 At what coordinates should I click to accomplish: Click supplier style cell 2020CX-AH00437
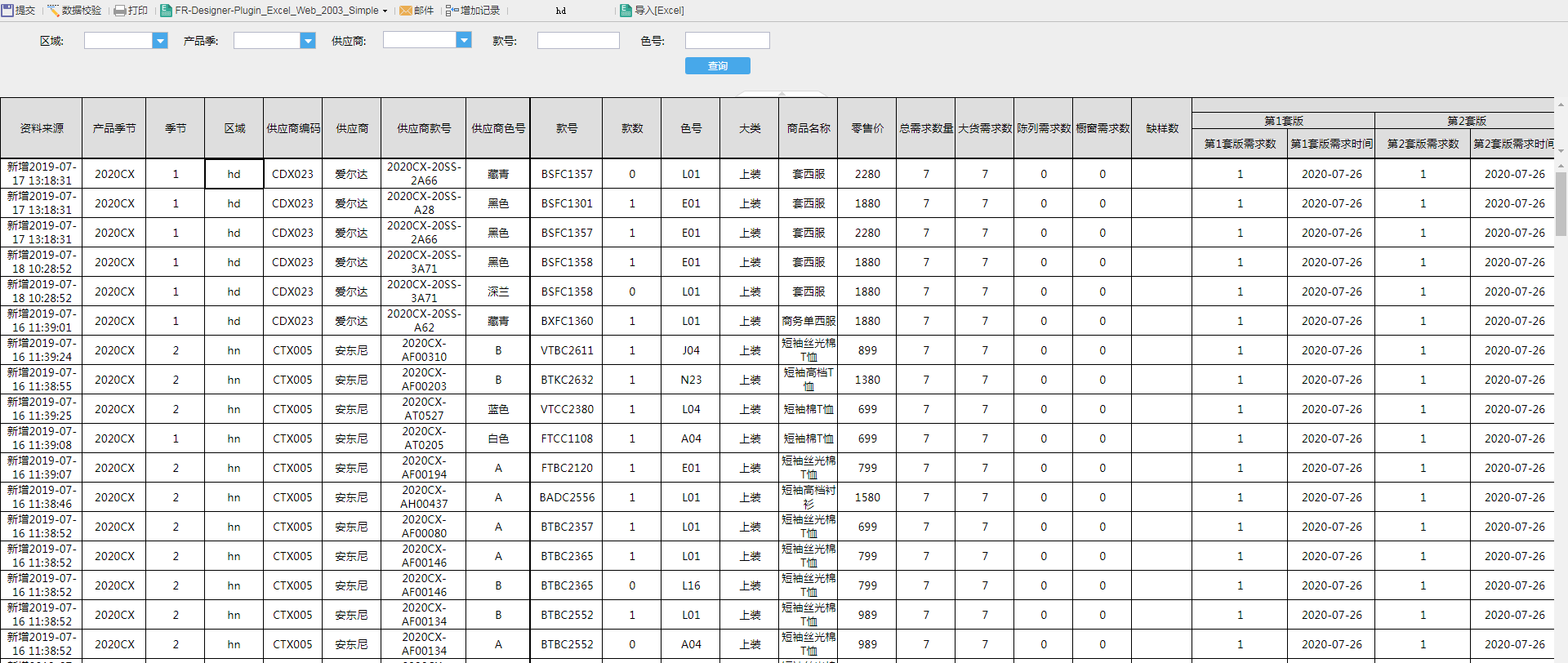point(424,497)
